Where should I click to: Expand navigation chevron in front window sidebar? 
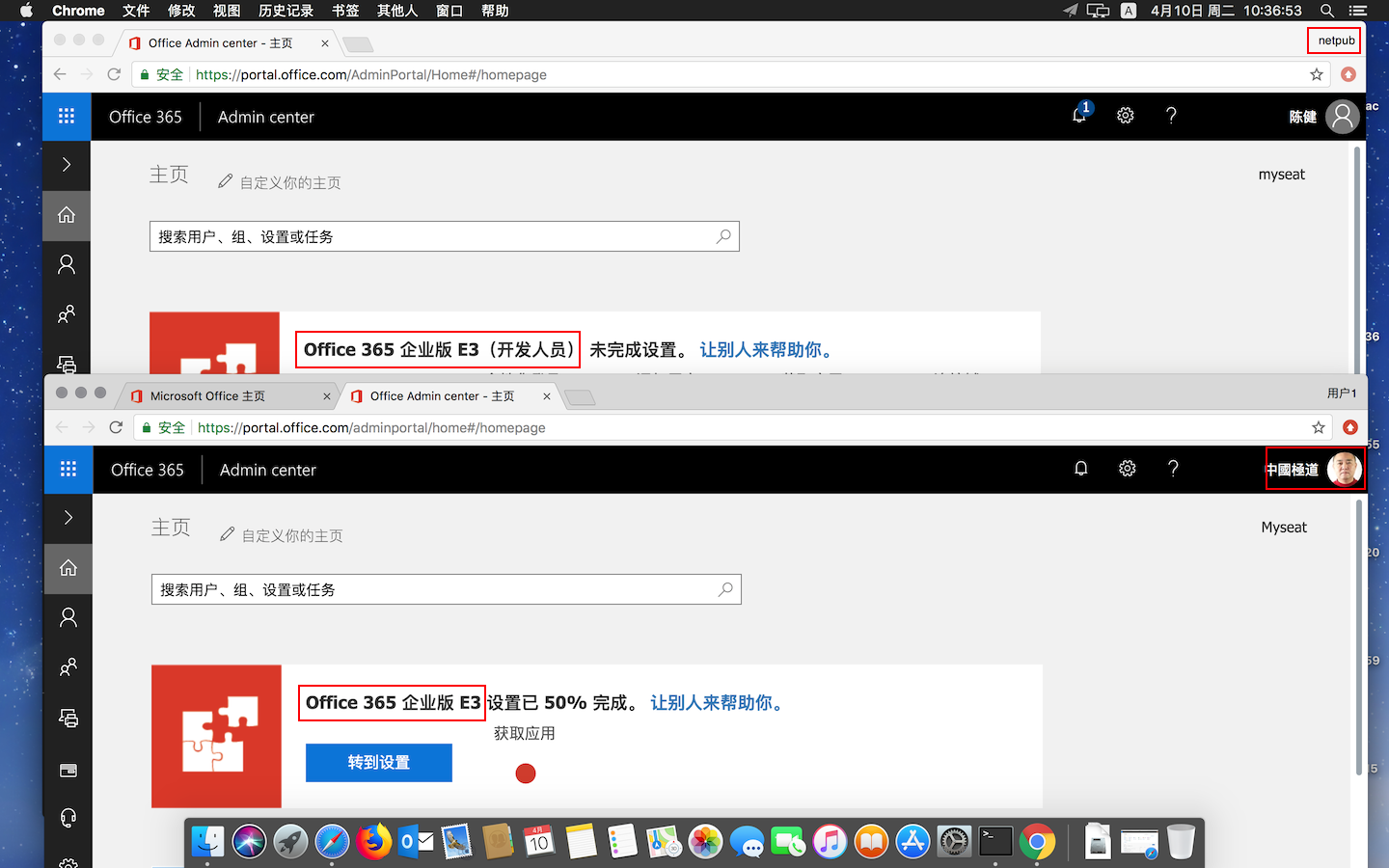click(x=68, y=518)
